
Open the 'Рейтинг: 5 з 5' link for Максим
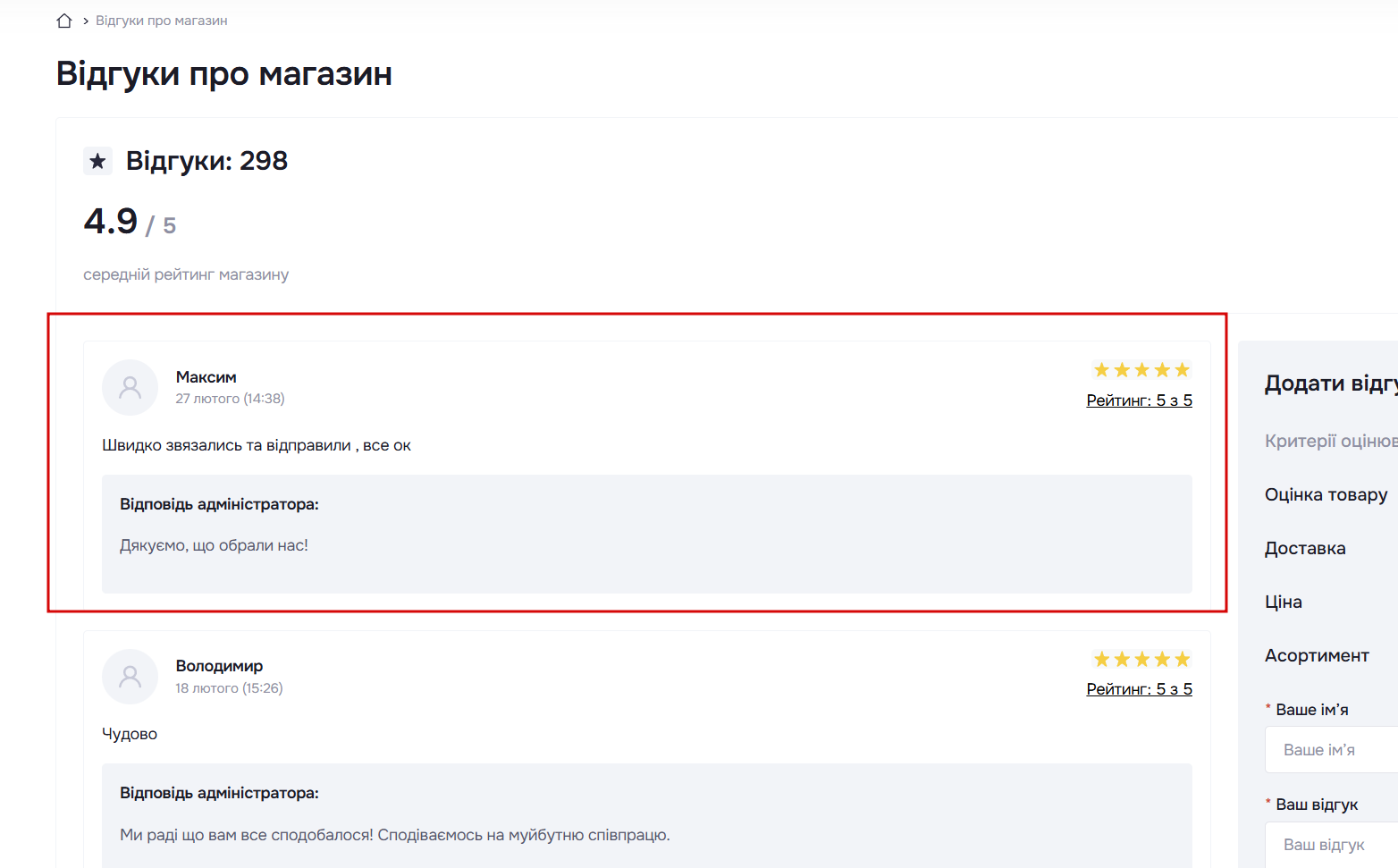pyautogui.click(x=1139, y=400)
